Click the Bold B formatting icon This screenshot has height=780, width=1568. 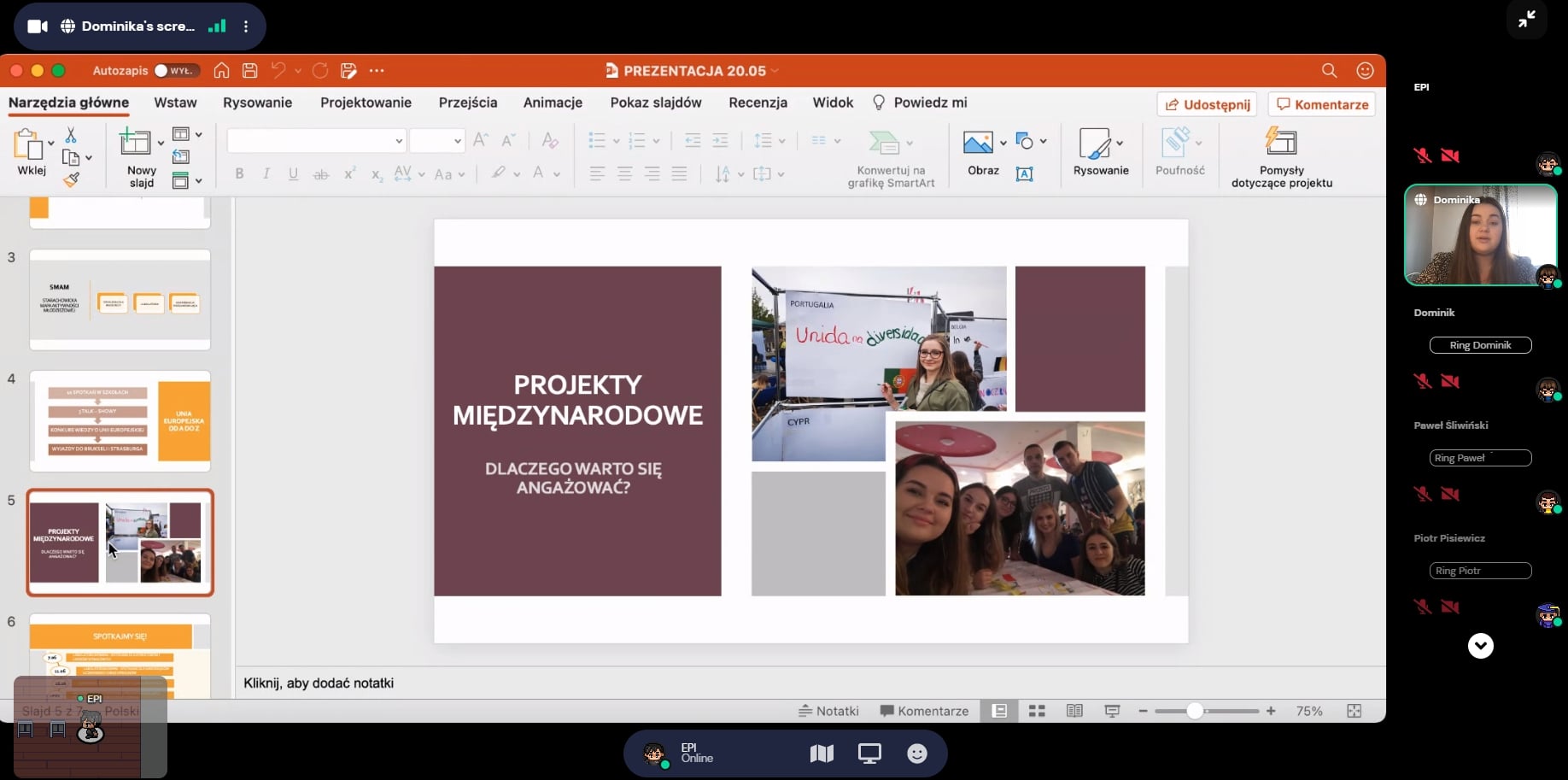[x=239, y=173]
